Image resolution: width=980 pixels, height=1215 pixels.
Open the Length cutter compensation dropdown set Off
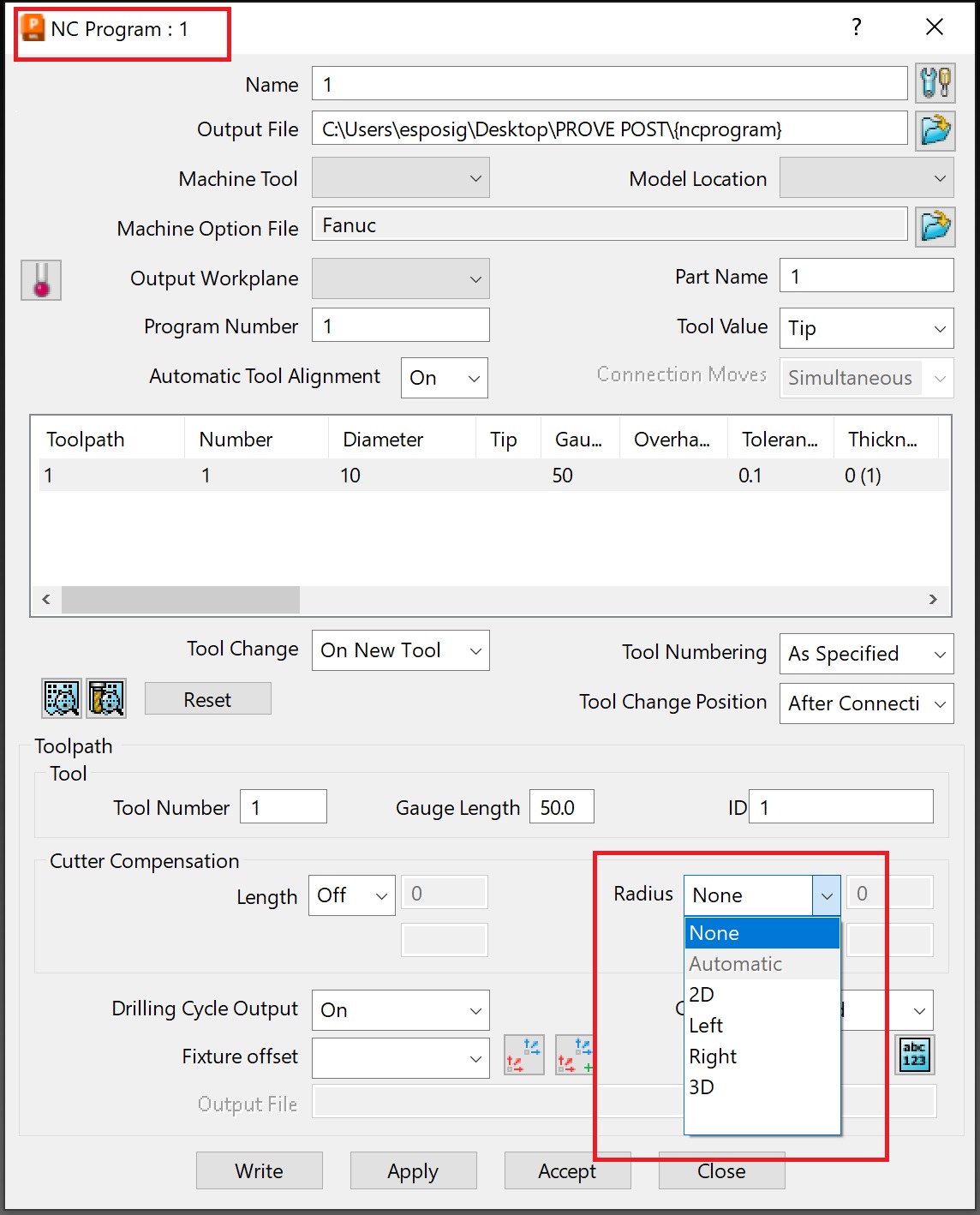coord(351,895)
